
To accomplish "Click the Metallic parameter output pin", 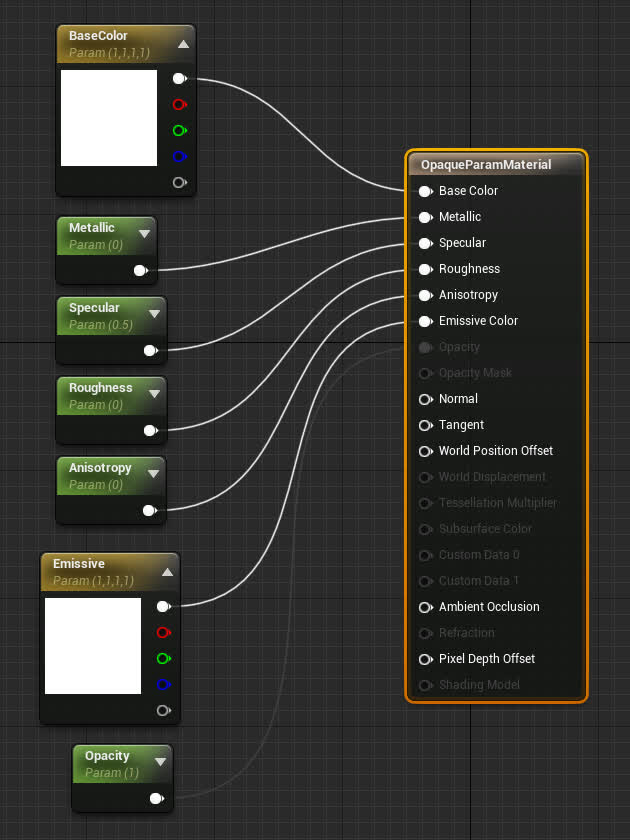I will [x=140, y=270].
